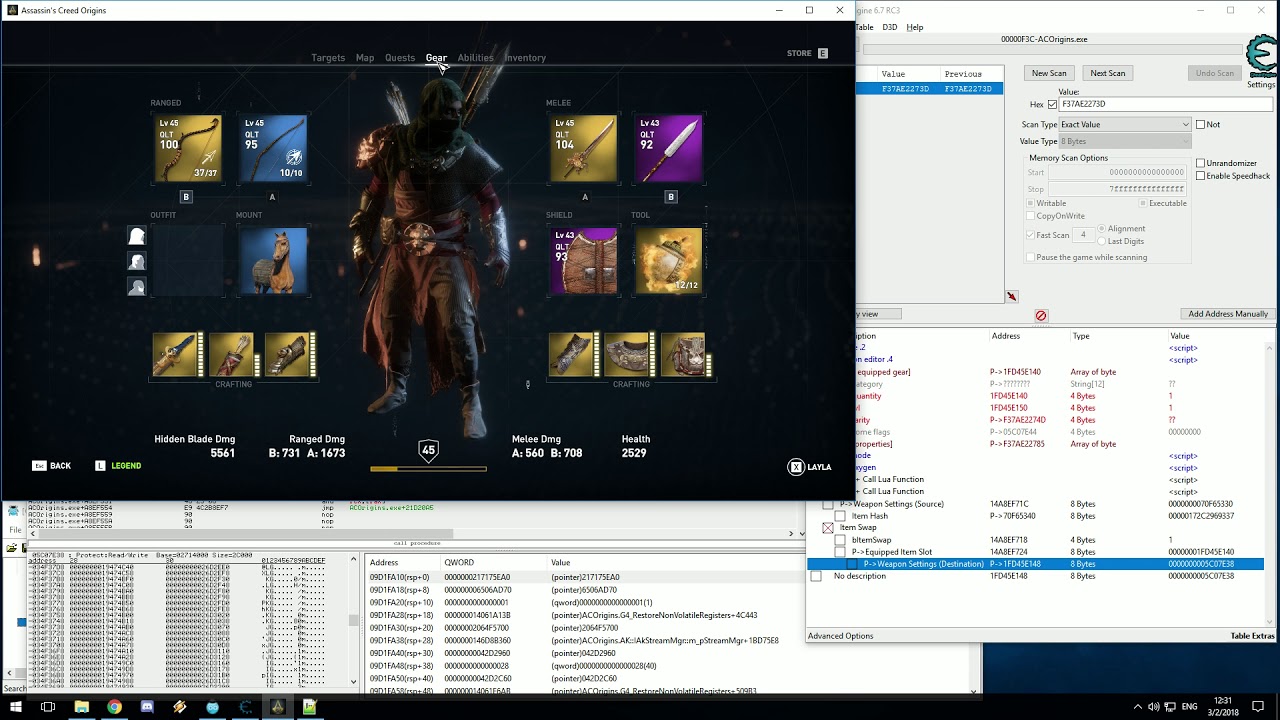Select the hidden blade crafting item
This screenshot has height=720, width=1280.
177,355
